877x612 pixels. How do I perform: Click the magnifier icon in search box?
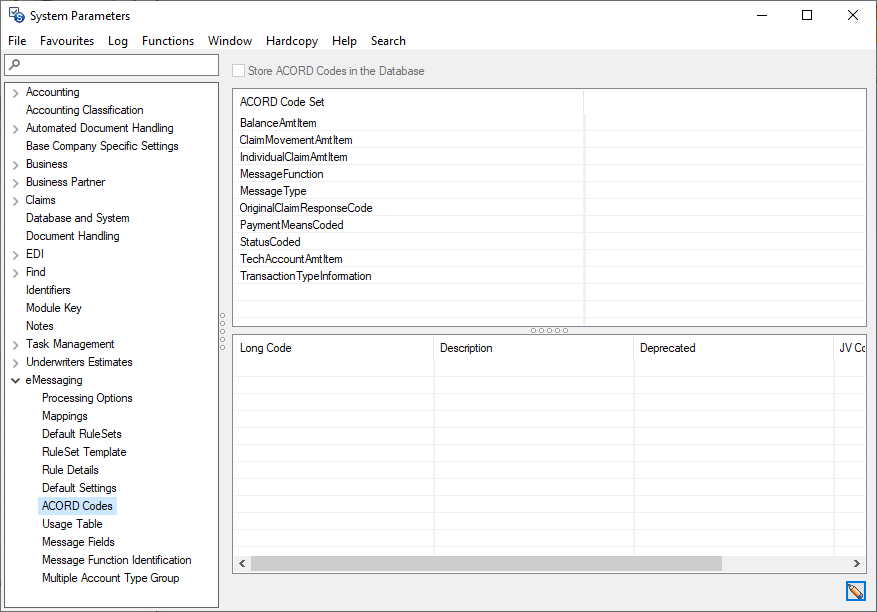[x=14, y=65]
